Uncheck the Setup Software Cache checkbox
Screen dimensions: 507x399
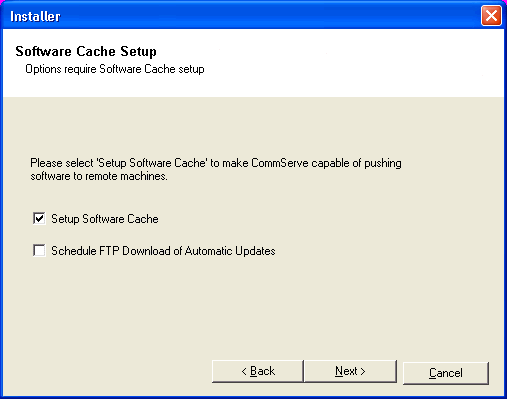(39, 219)
